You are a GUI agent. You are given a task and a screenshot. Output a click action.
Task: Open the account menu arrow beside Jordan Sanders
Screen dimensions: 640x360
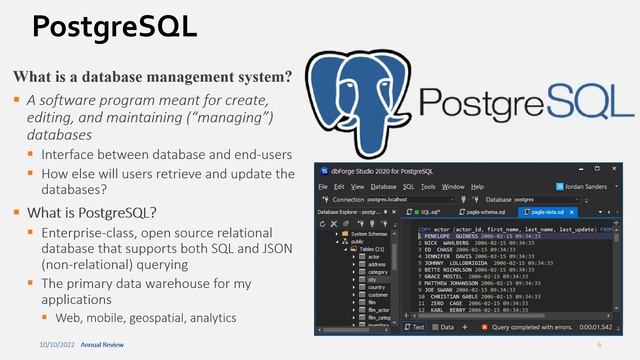616,187
